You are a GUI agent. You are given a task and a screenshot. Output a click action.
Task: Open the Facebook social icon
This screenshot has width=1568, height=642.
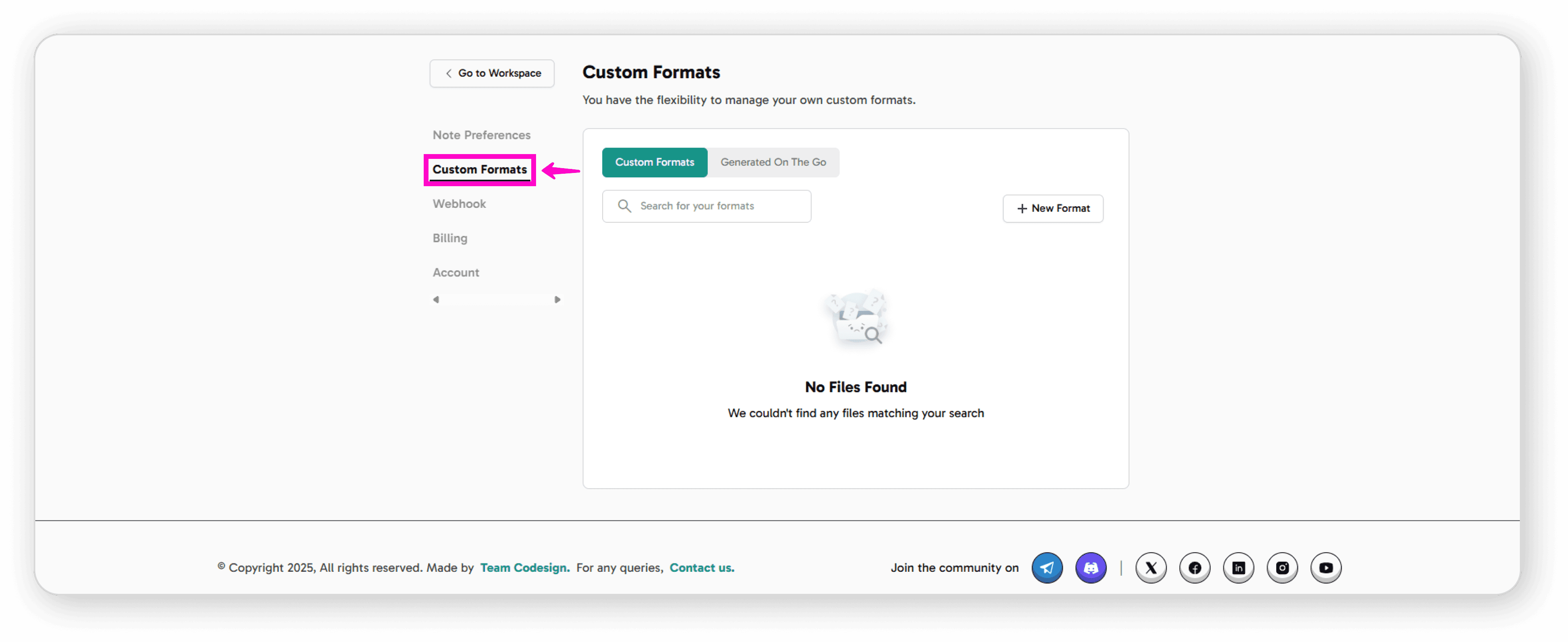click(1194, 567)
